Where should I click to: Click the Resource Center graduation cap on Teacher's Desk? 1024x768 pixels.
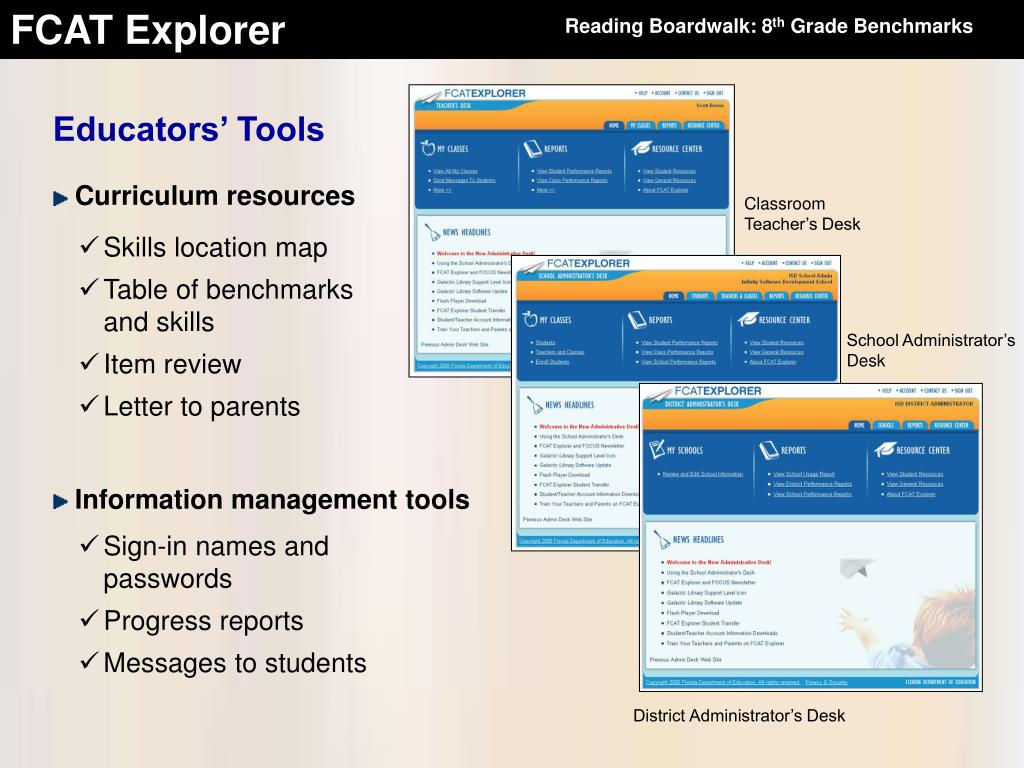[640, 148]
